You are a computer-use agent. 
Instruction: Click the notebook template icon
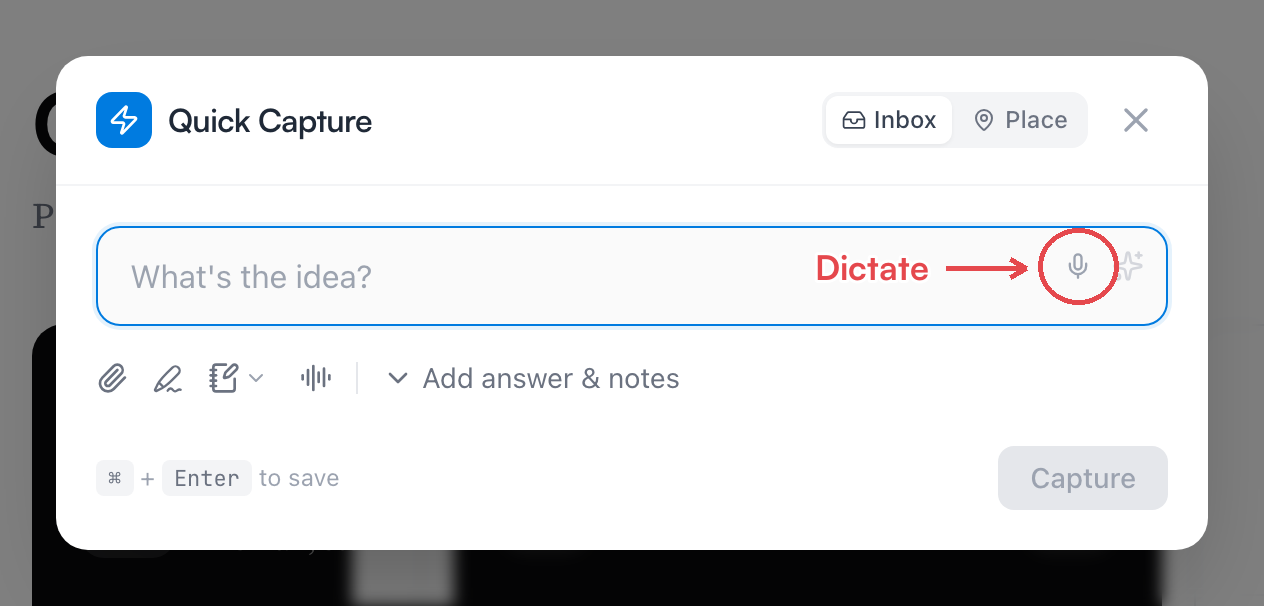224,378
